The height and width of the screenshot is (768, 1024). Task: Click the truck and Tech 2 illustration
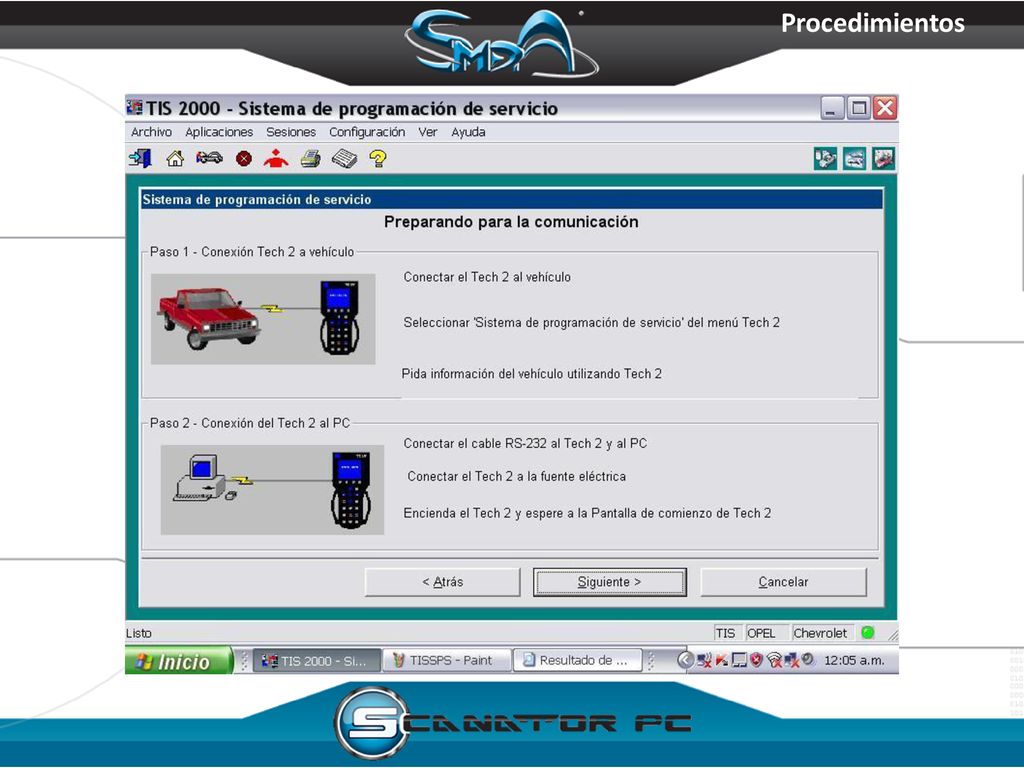click(263, 319)
